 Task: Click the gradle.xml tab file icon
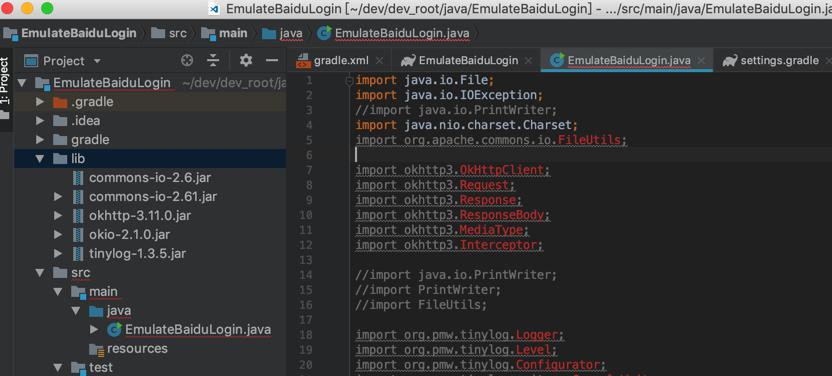tap(302, 61)
